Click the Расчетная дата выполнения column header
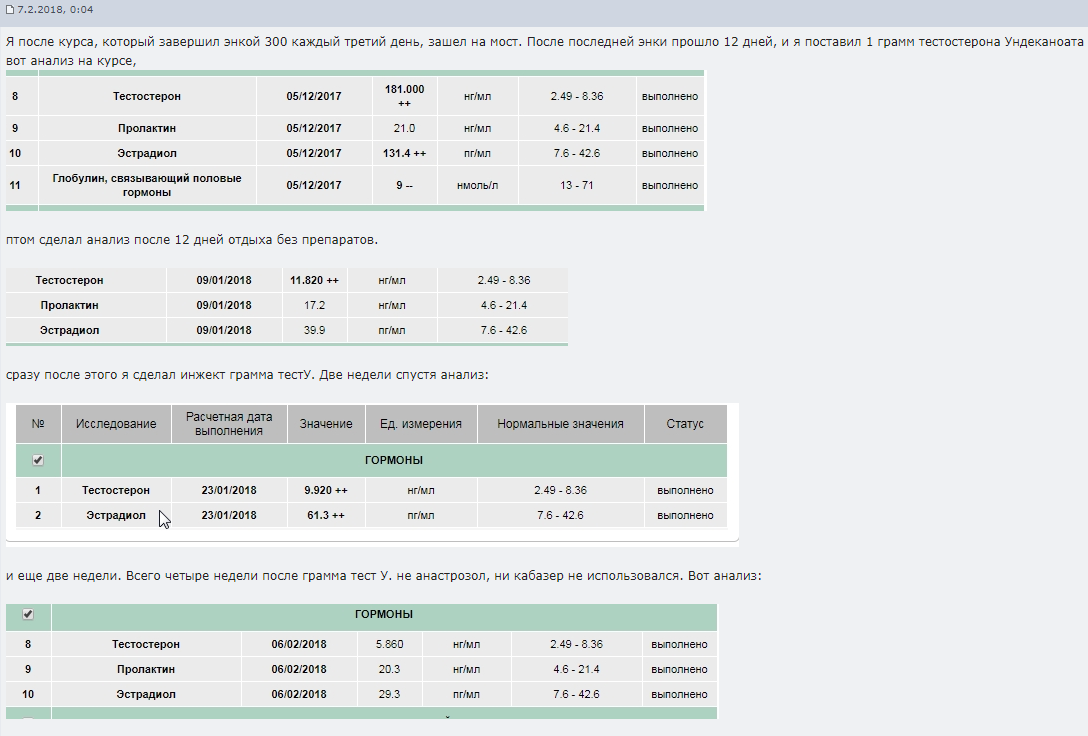 229,424
